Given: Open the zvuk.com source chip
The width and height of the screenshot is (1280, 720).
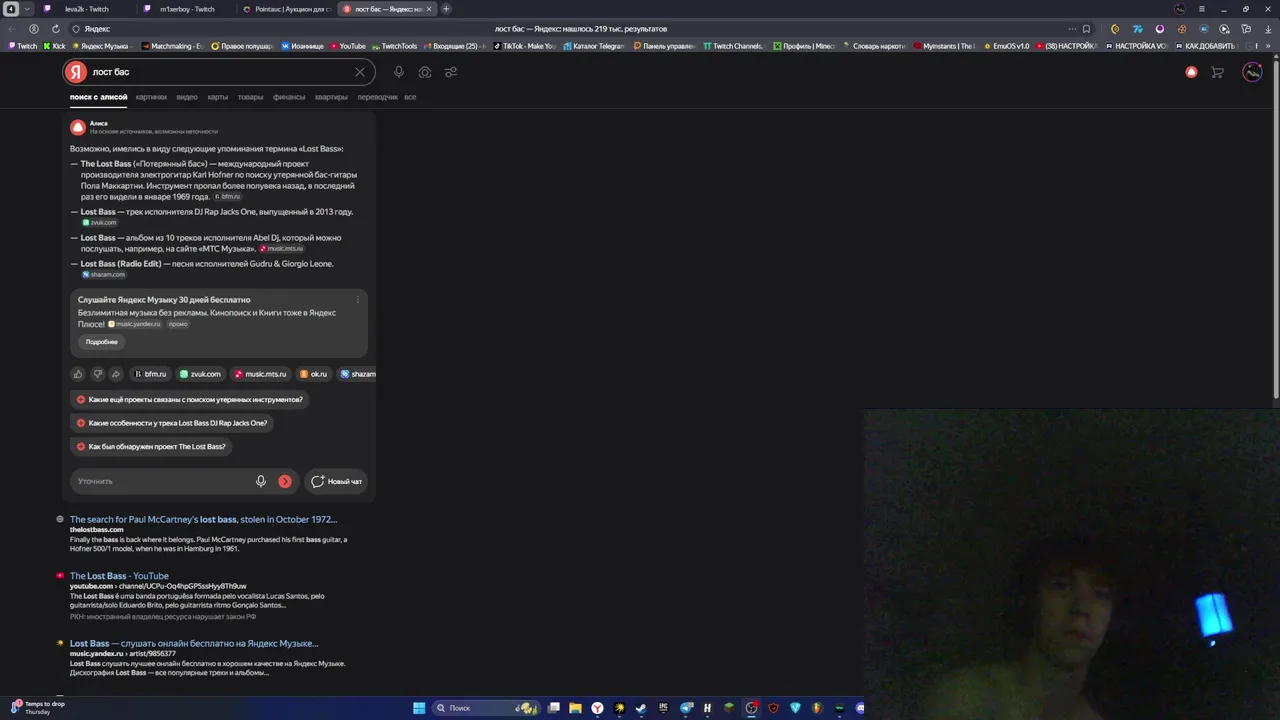Looking at the screenshot, I should [200, 374].
